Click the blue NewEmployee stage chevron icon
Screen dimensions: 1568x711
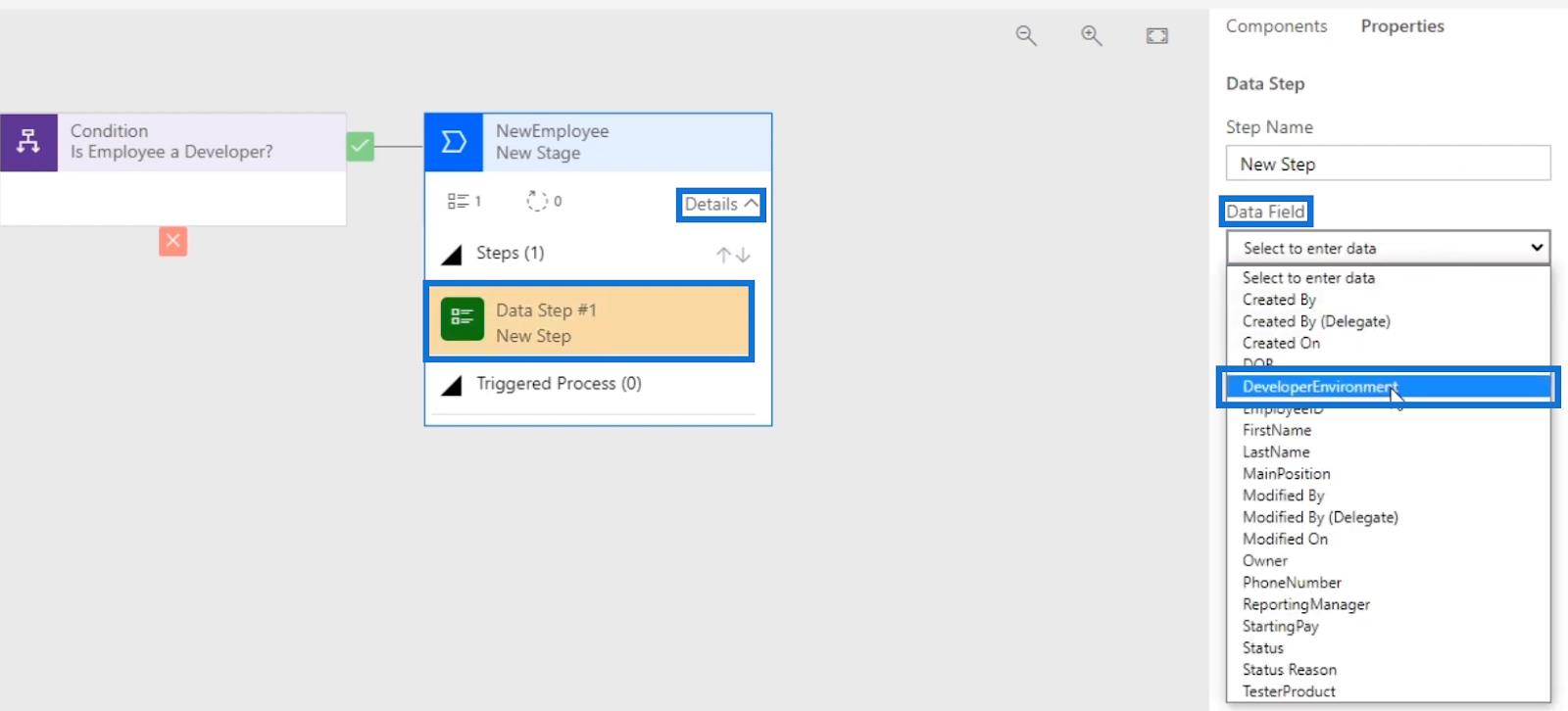pos(453,143)
